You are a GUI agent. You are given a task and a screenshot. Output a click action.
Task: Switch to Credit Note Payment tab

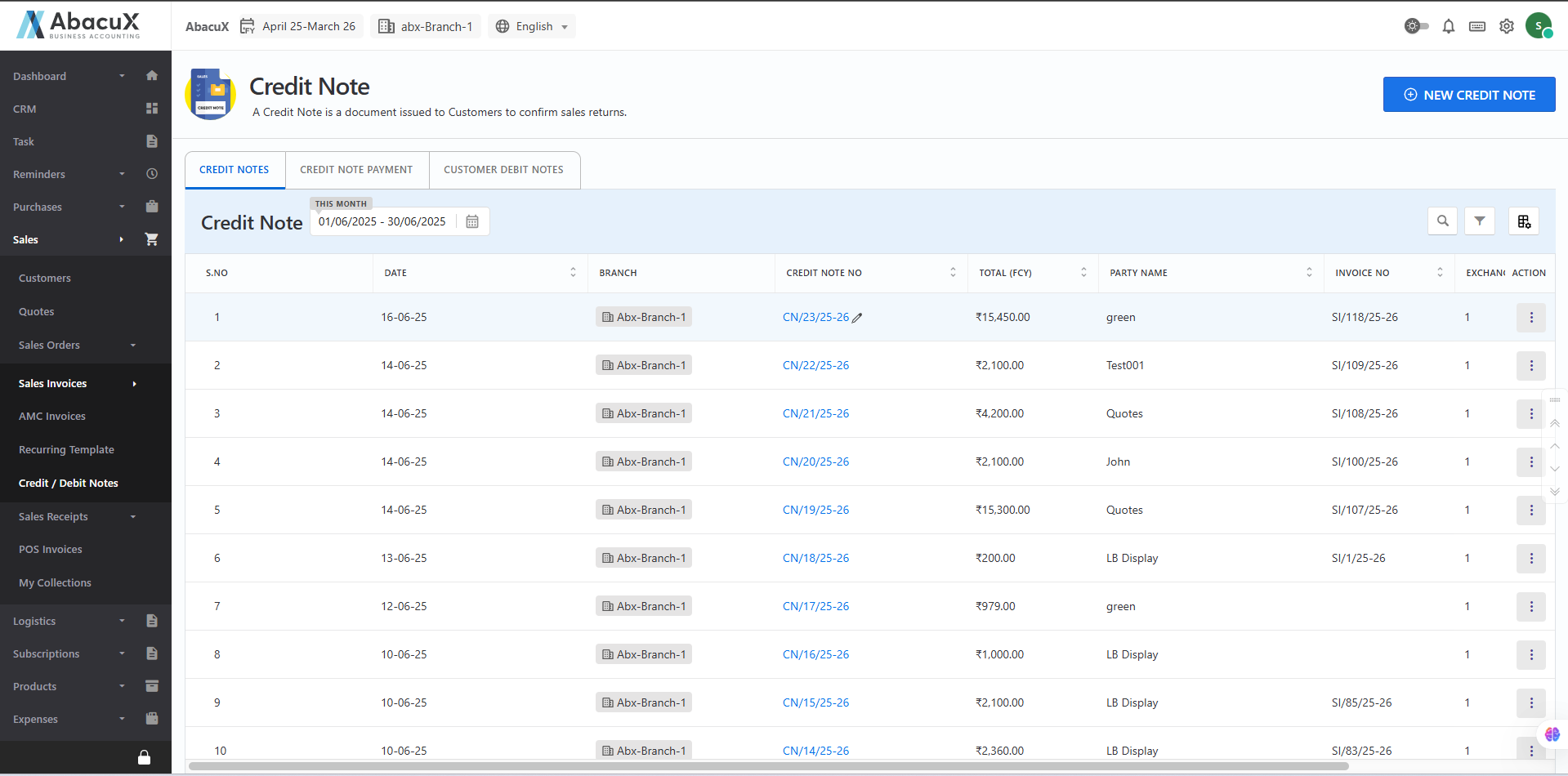click(356, 170)
